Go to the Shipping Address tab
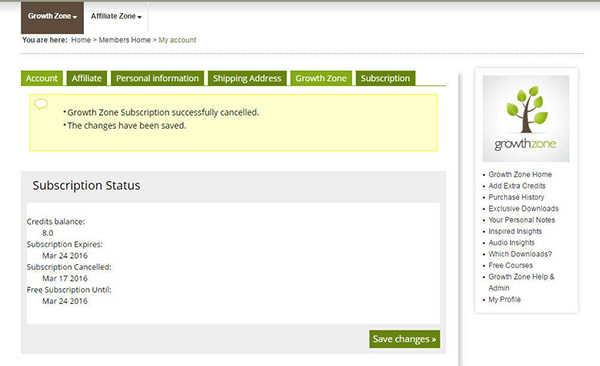 [247, 78]
